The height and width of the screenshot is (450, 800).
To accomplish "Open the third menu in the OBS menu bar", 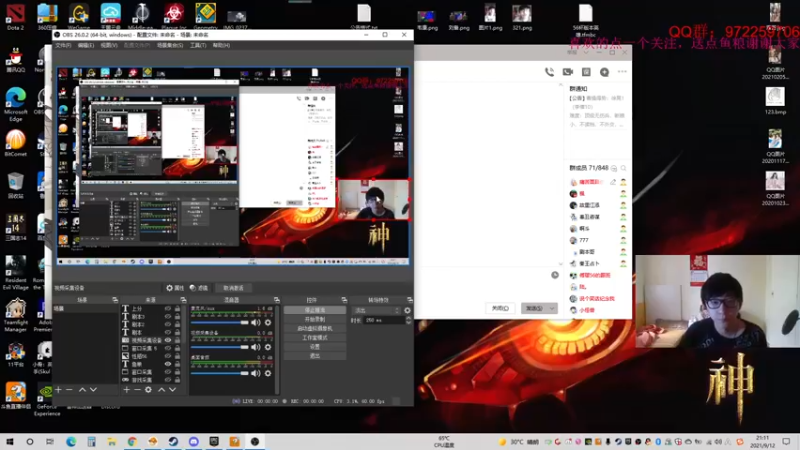I will tap(109, 45).
